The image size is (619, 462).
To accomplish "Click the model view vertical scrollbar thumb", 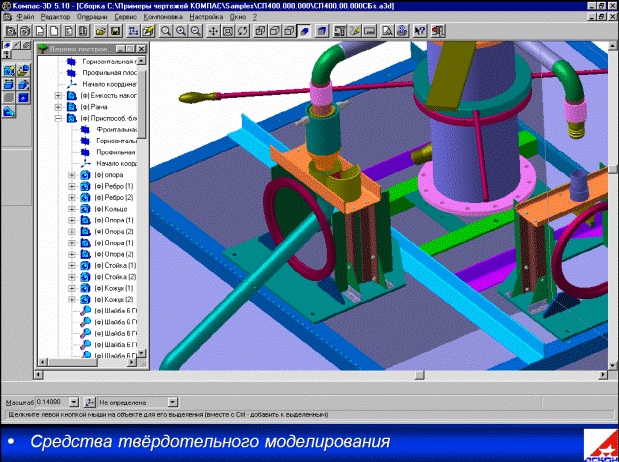I will (x=613, y=169).
